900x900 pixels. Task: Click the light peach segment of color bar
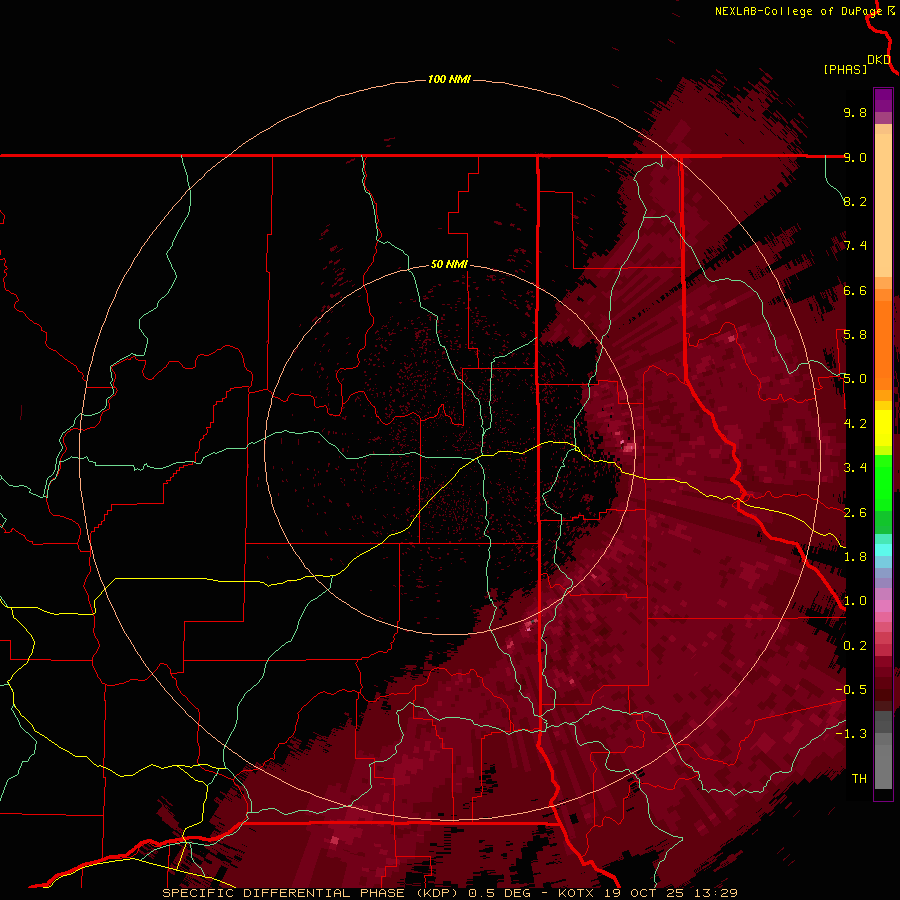point(883,205)
